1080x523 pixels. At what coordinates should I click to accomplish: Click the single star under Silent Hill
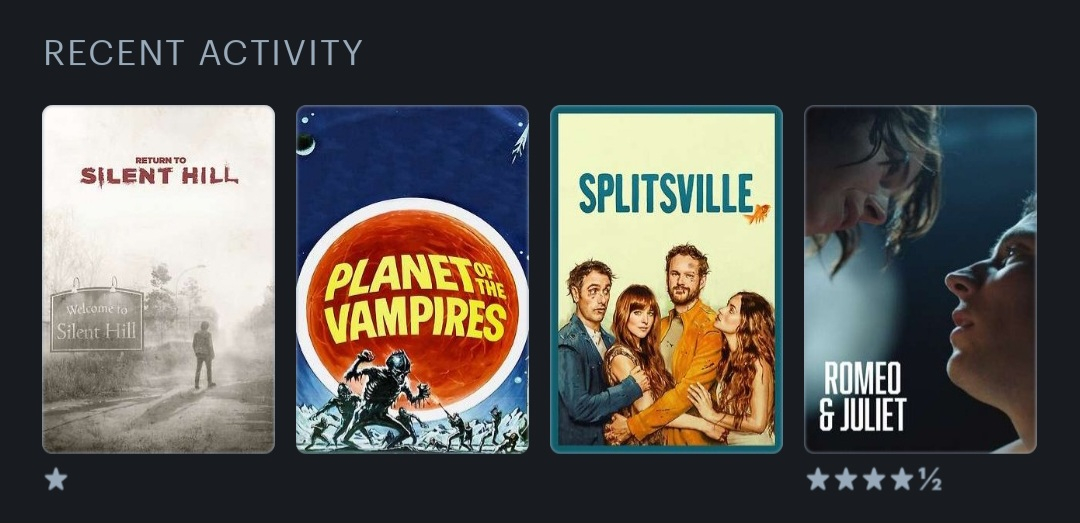(x=56, y=479)
